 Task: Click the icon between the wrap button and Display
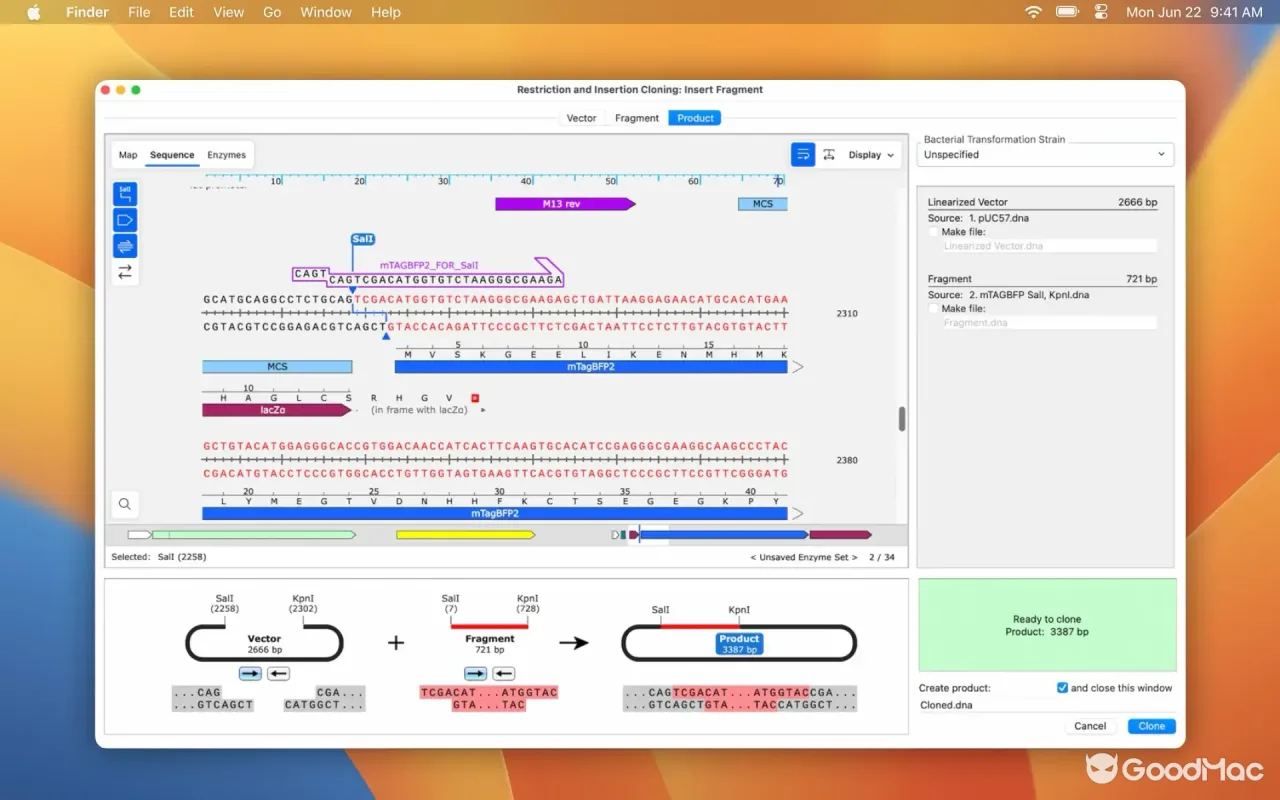coord(829,155)
